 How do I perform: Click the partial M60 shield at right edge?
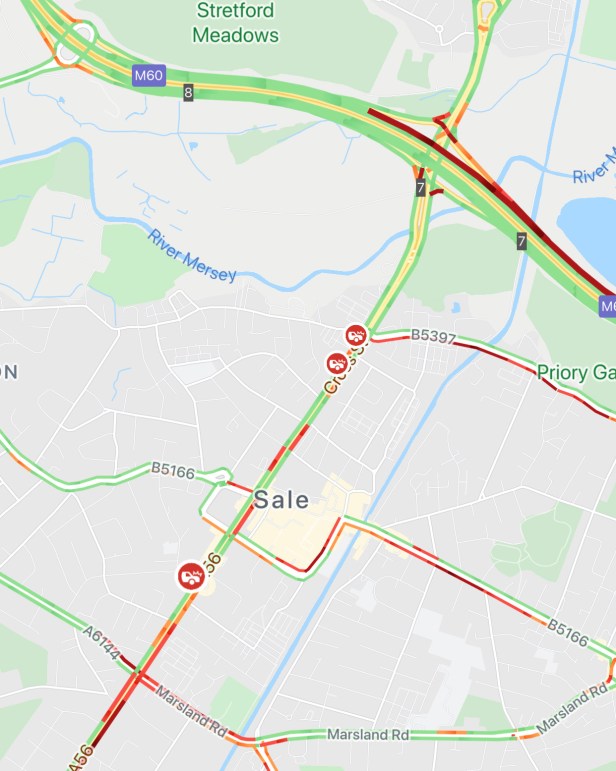(607, 306)
